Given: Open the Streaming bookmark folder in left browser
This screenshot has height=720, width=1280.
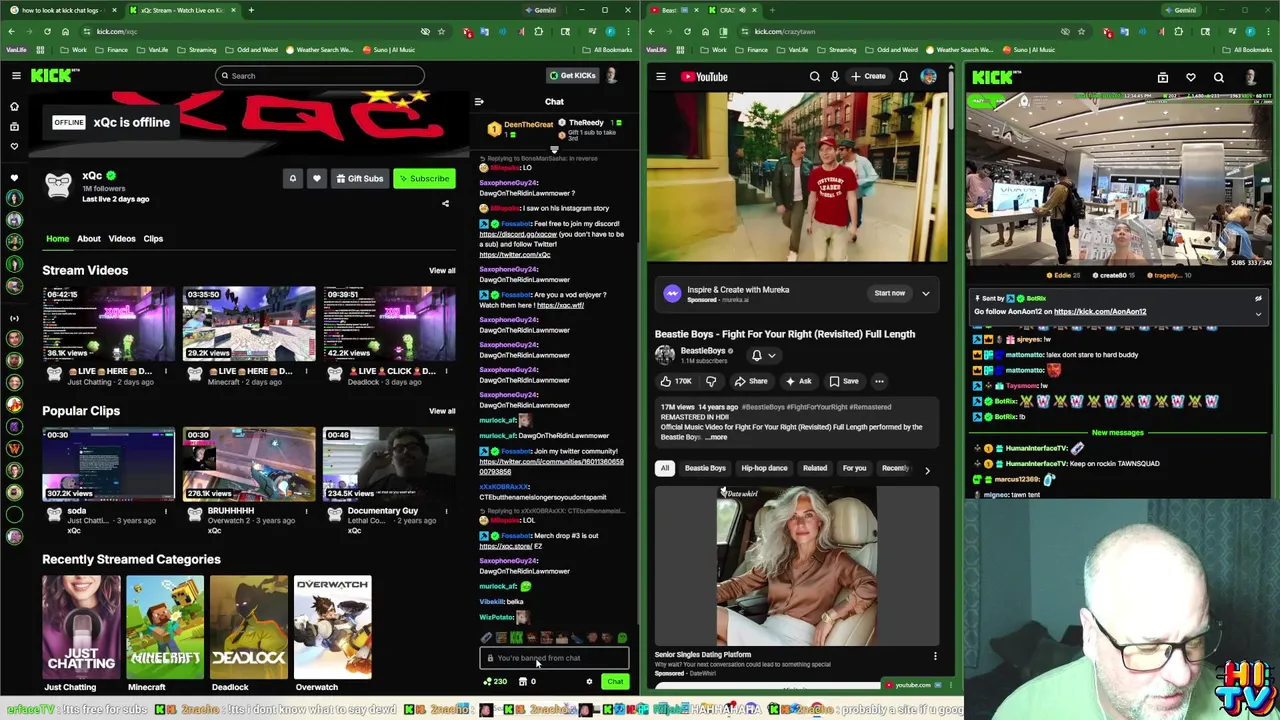Looking at the screenshot, I should click(x=197, y=50).
